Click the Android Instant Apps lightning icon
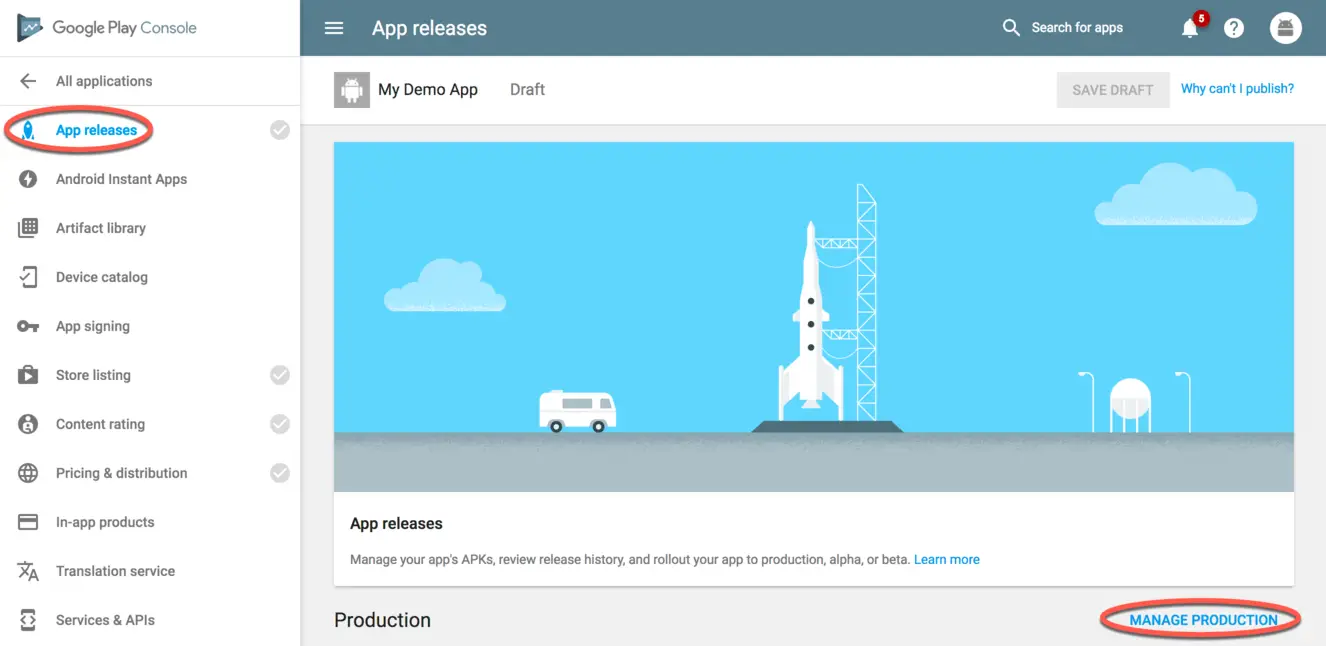This screenshot has height=646, width=1326. click(28, 179)
